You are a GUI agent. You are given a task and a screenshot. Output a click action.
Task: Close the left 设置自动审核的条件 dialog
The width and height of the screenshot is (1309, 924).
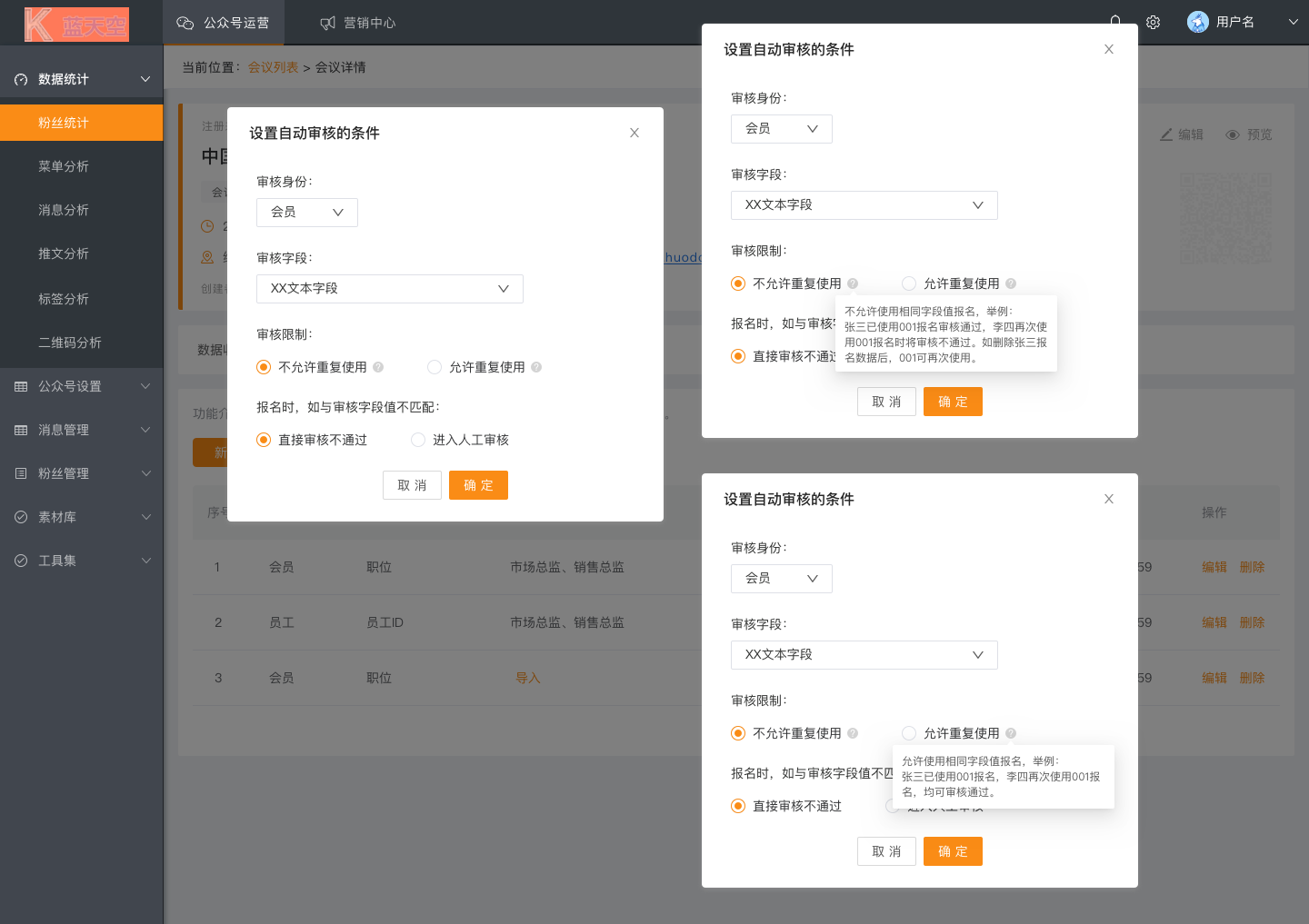(x=635, y=133)
